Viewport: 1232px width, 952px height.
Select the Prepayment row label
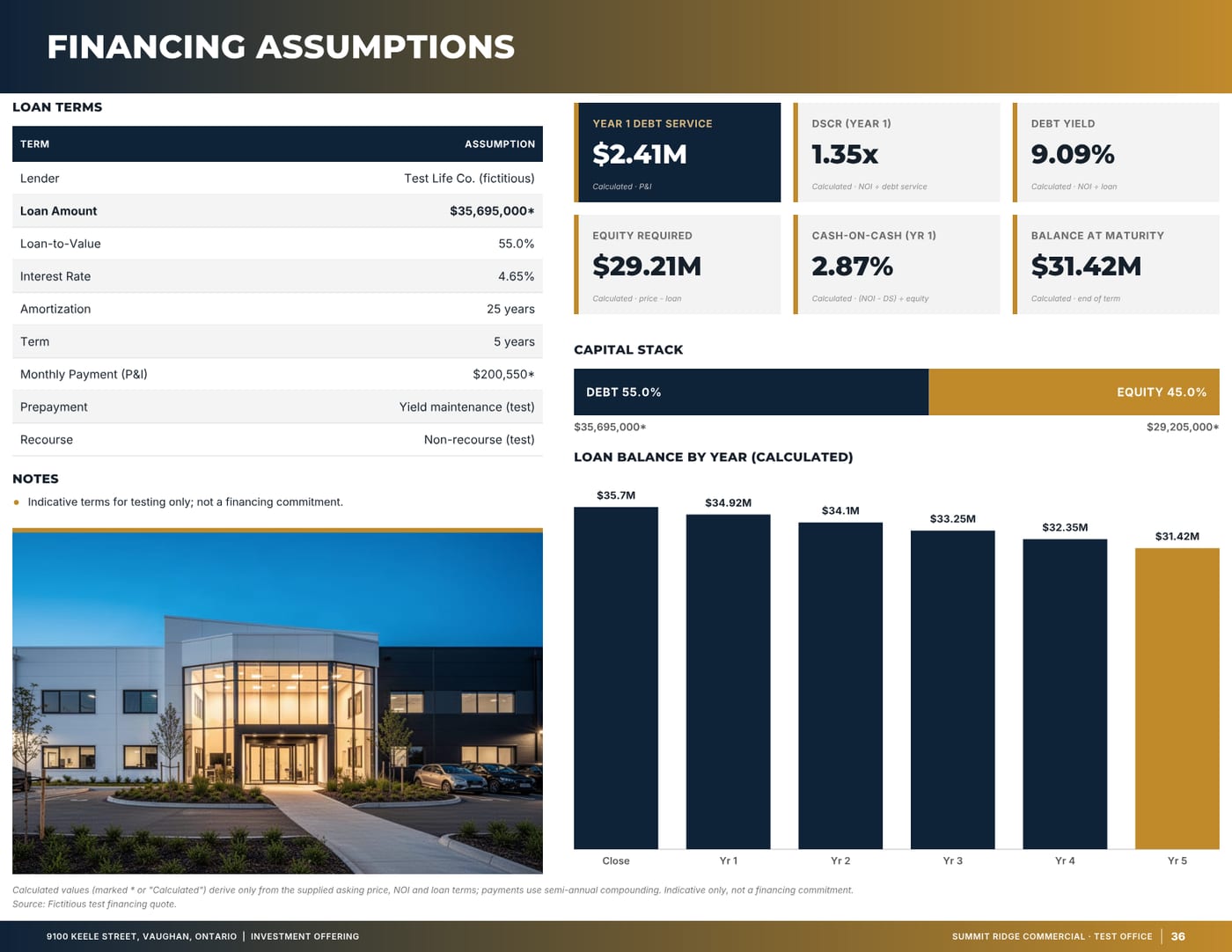(x=54, y=406)
